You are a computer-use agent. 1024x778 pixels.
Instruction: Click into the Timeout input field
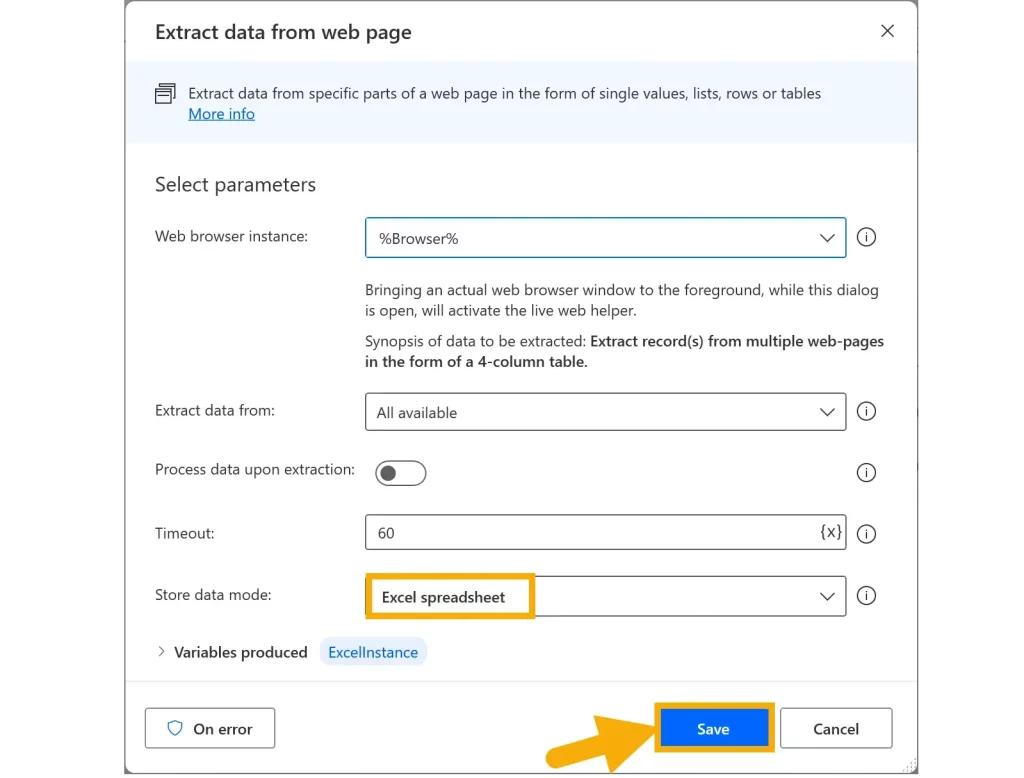pos(590,533)
